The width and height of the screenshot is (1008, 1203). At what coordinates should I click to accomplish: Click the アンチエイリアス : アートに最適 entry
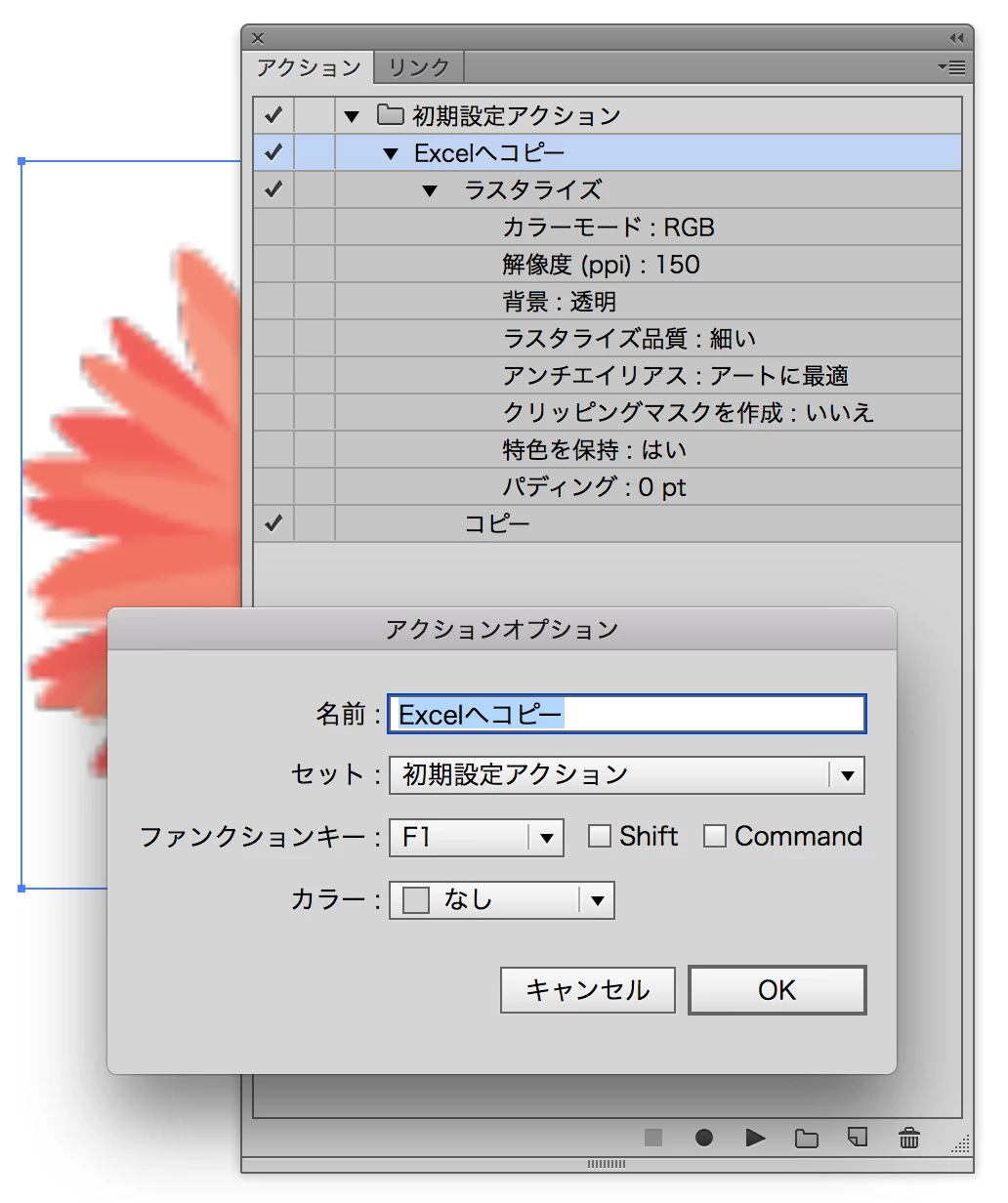click(676, 376)
